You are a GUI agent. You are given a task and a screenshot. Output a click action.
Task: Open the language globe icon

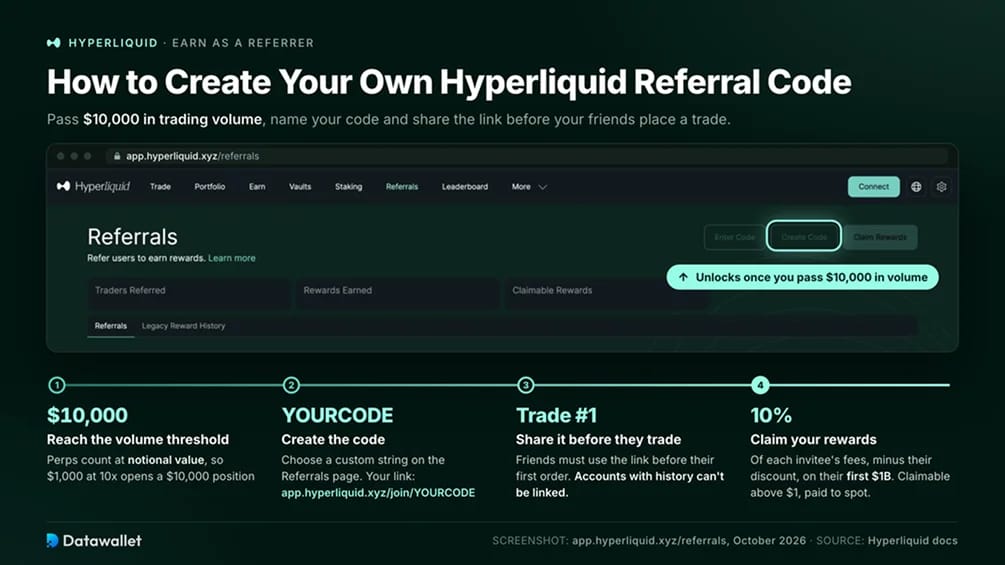coord(916,187)
